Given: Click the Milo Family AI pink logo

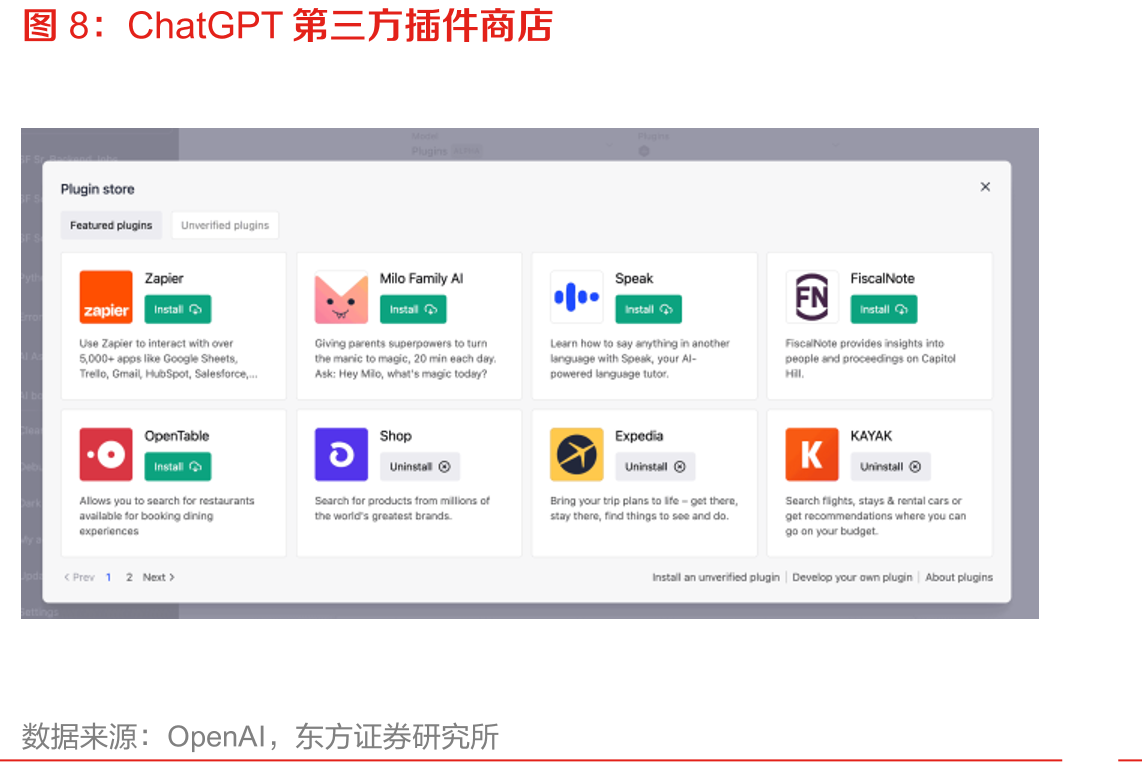Looking at the screenshot, I should pyautogui.click(x=341, y=297).
